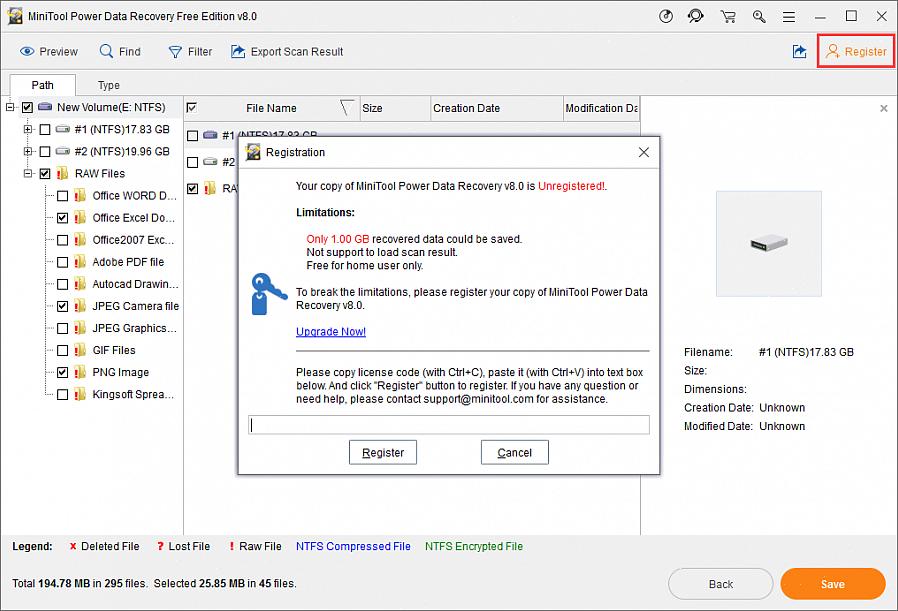Click the Back button
Screen dimensions: 898x611
(720, 584)
